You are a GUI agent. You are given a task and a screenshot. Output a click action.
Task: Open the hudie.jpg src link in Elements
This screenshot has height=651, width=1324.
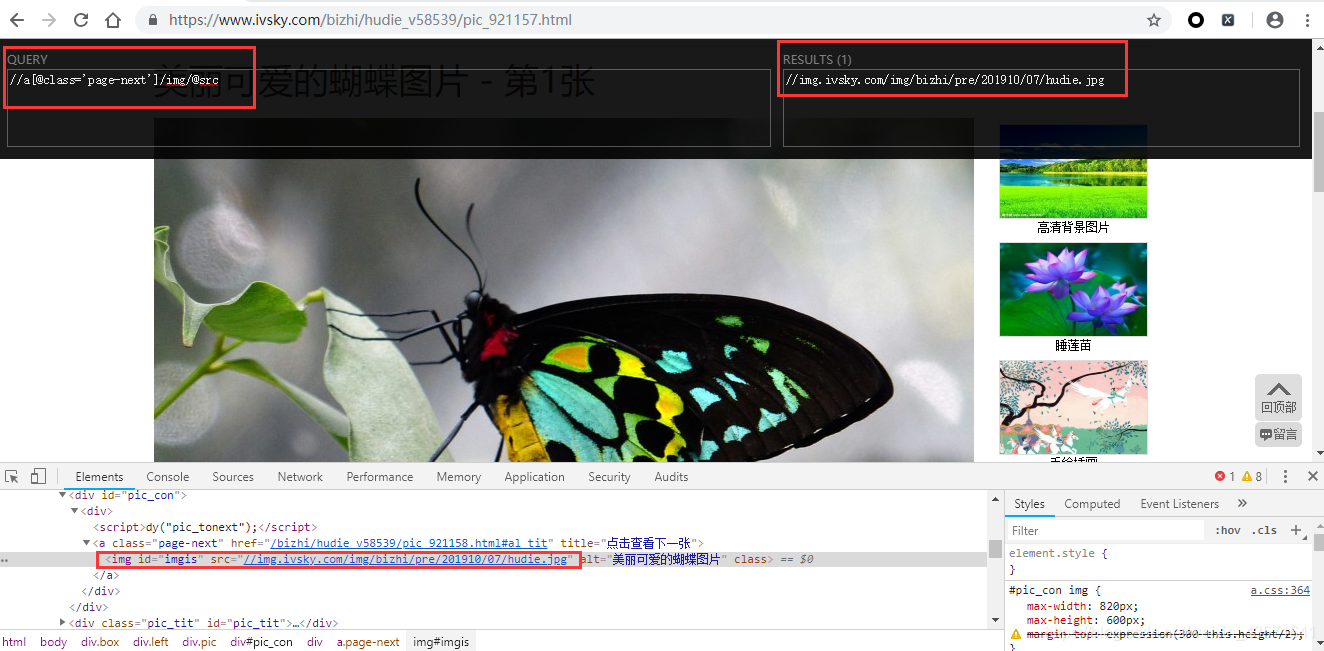(406, 559)
